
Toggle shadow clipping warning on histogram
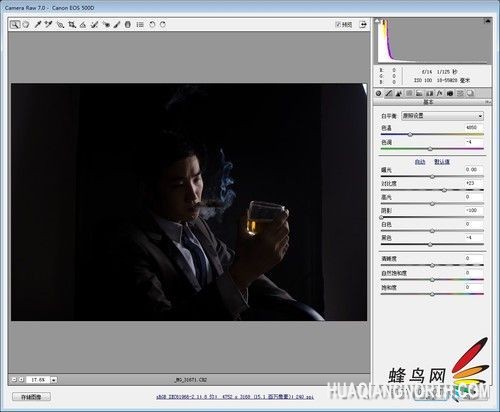point(378,21)
